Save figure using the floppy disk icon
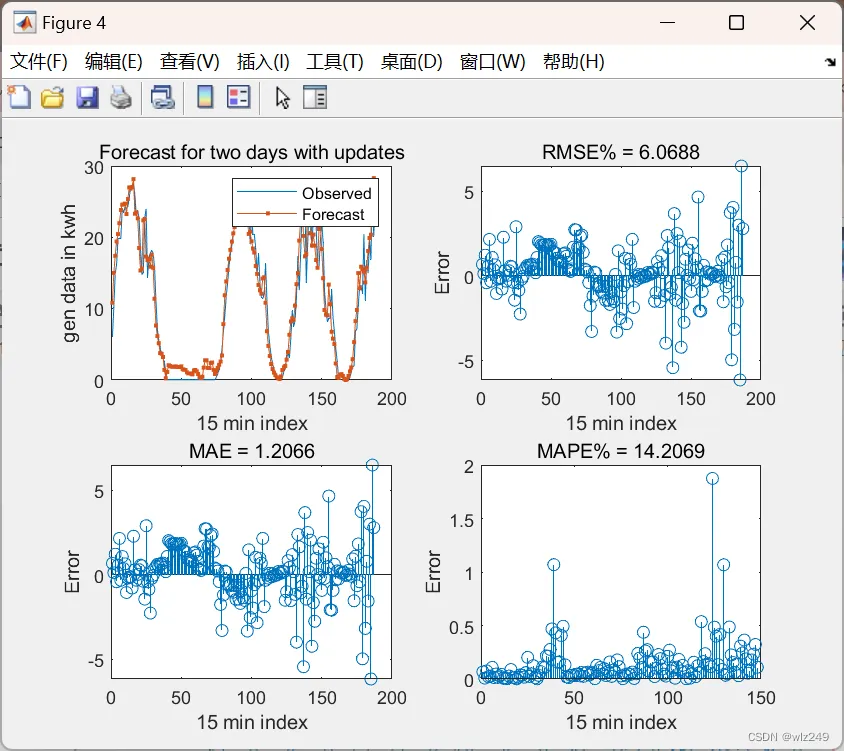The height and width of the screenshot is (751, 844). [x=87, y=98]
